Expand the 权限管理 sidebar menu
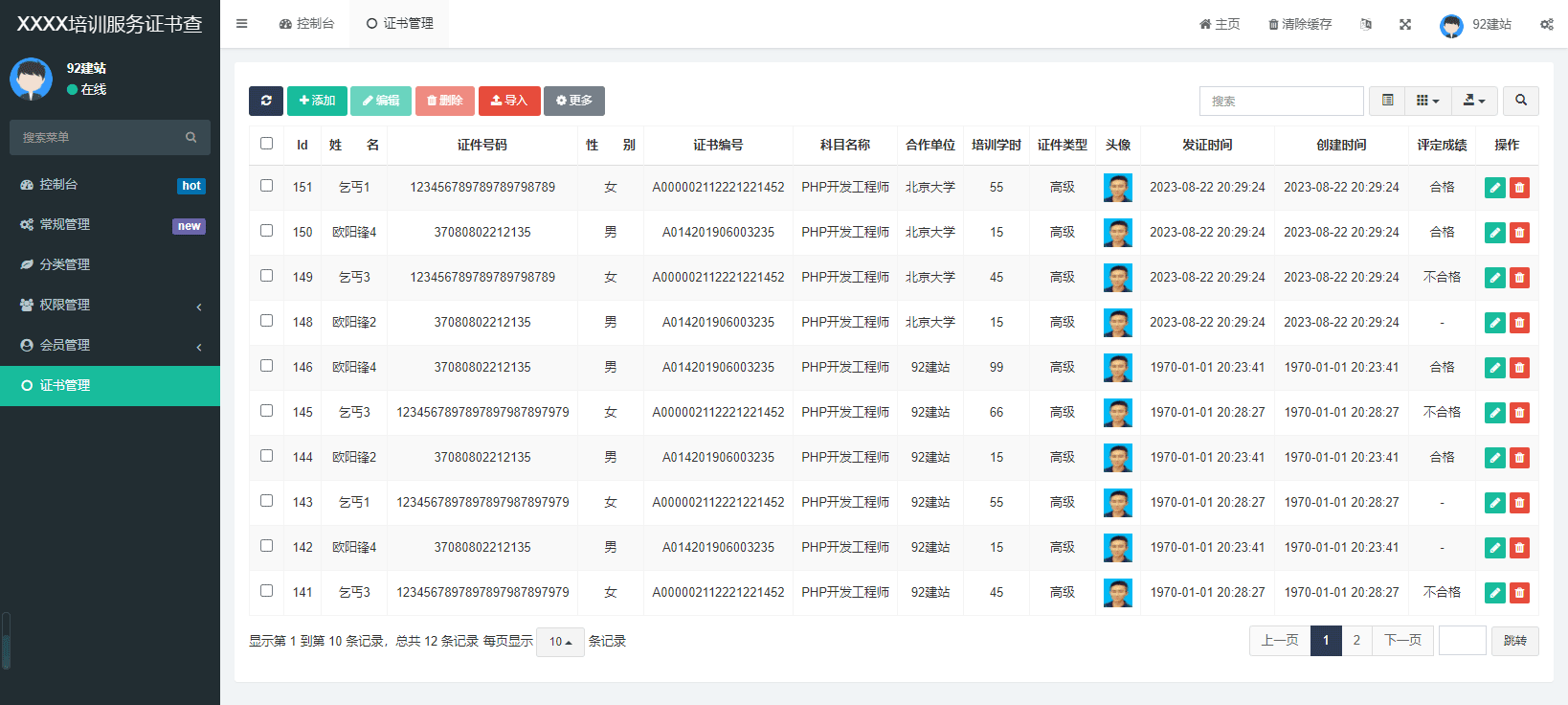Screen dimensions: 1568x705 point(110,305)
